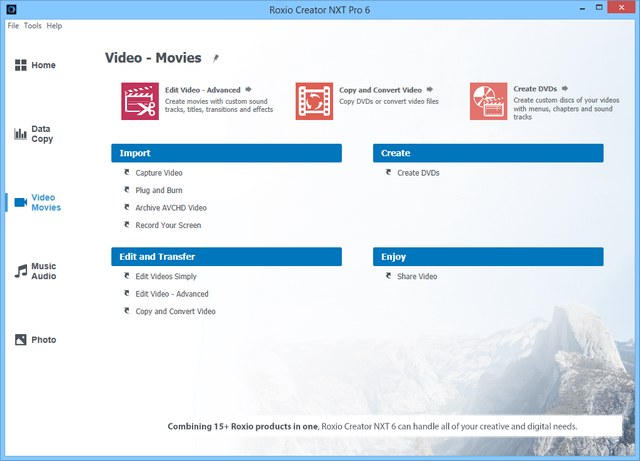
Task: Click arrow next to Create DVDs heading
Action: [x=565, y=88]
